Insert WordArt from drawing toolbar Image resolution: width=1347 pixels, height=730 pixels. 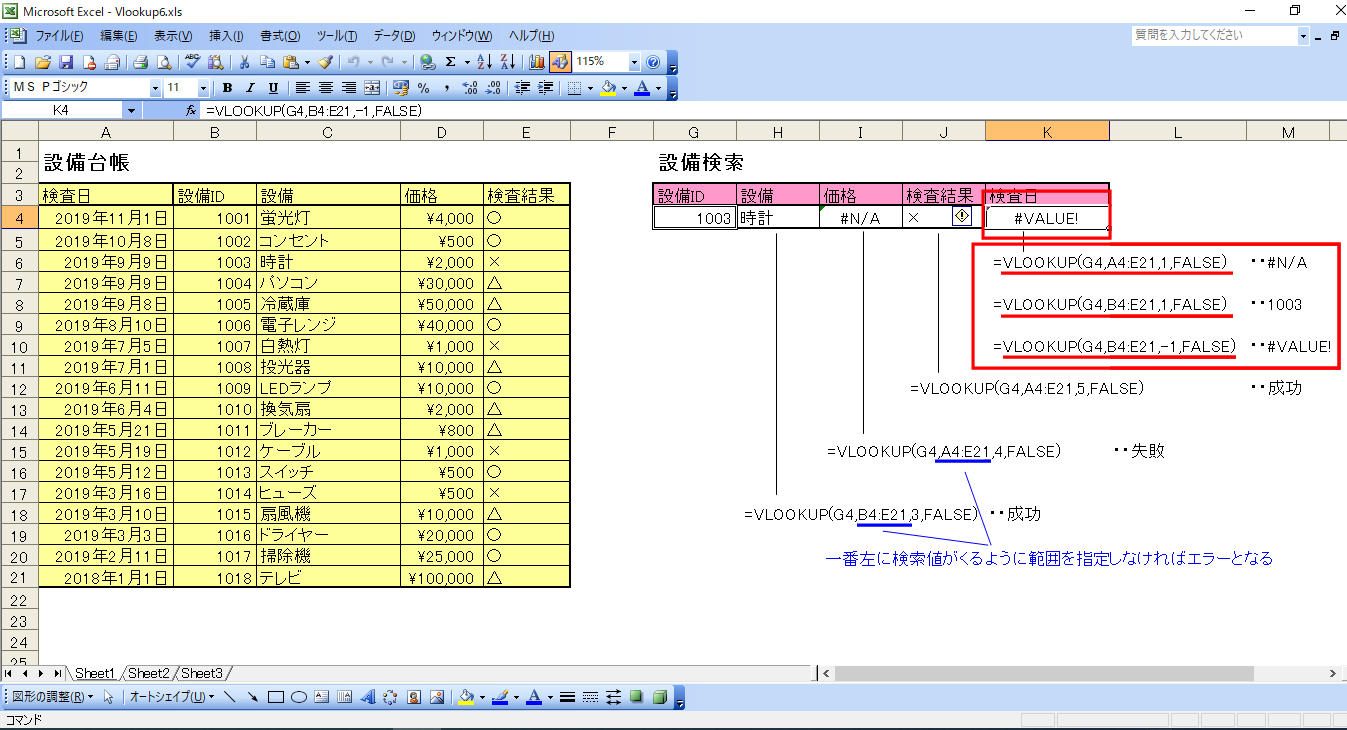pyautogui.click(x=368, y=697)
